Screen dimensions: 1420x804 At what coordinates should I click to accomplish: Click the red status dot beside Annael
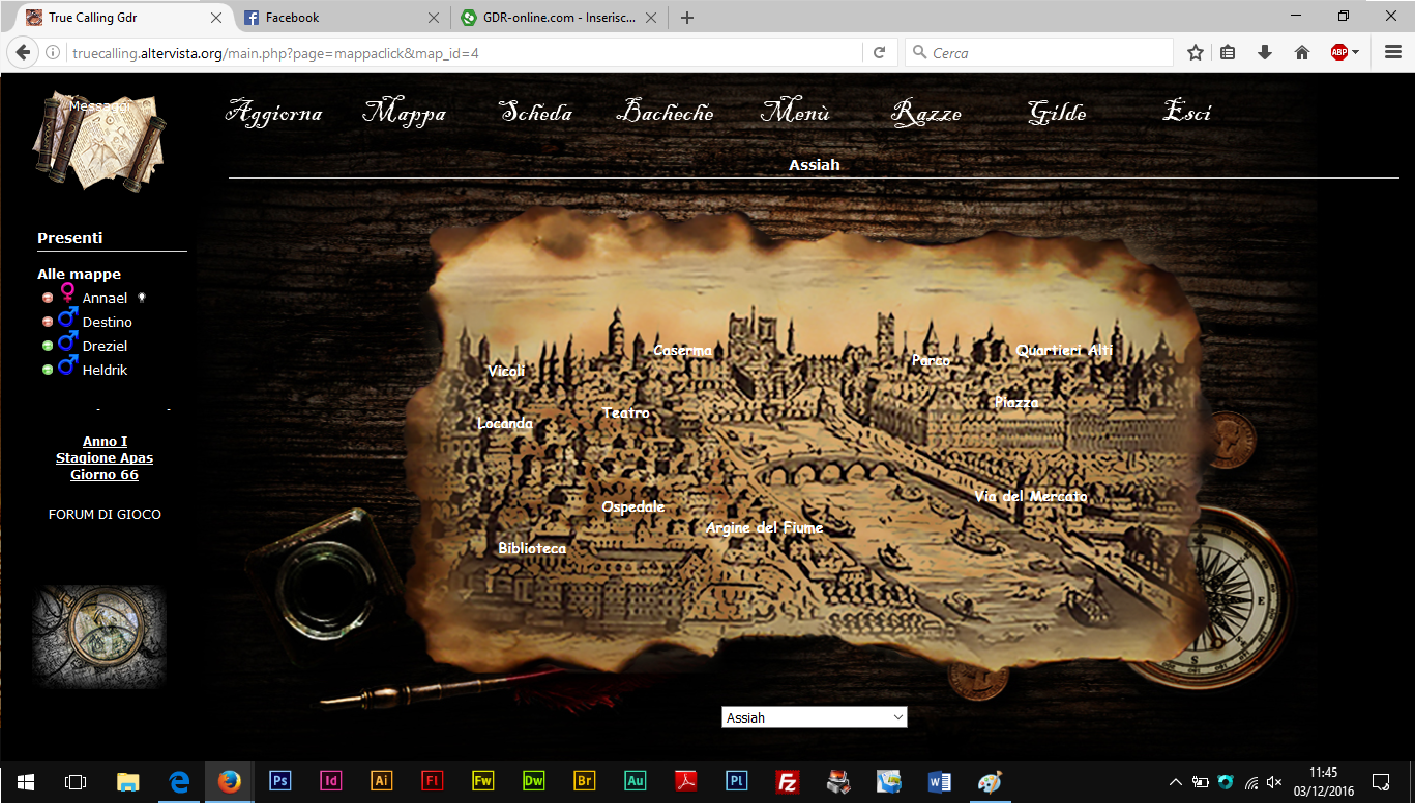tap(47, 298)
